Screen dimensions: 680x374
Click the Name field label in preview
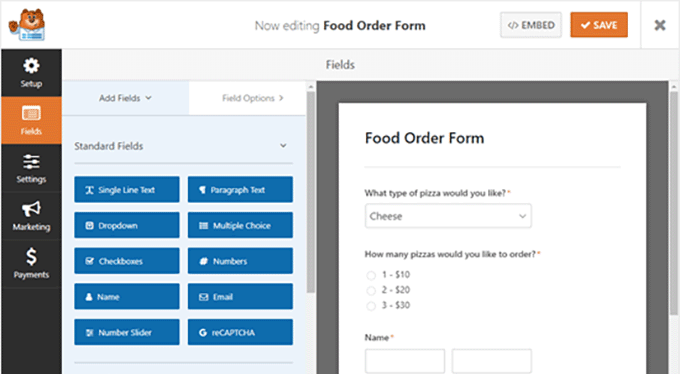pyautogui.click(x=376, y=338)
